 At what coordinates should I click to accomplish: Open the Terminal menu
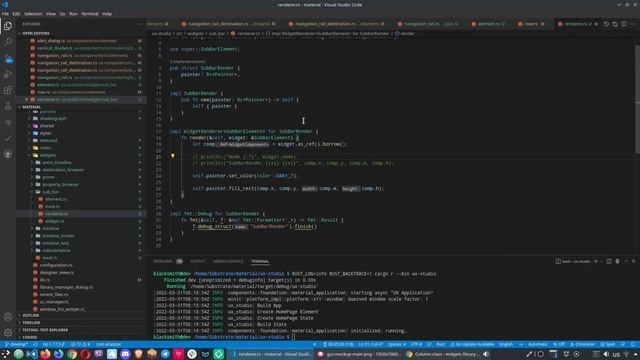click(x=90, y=14)
